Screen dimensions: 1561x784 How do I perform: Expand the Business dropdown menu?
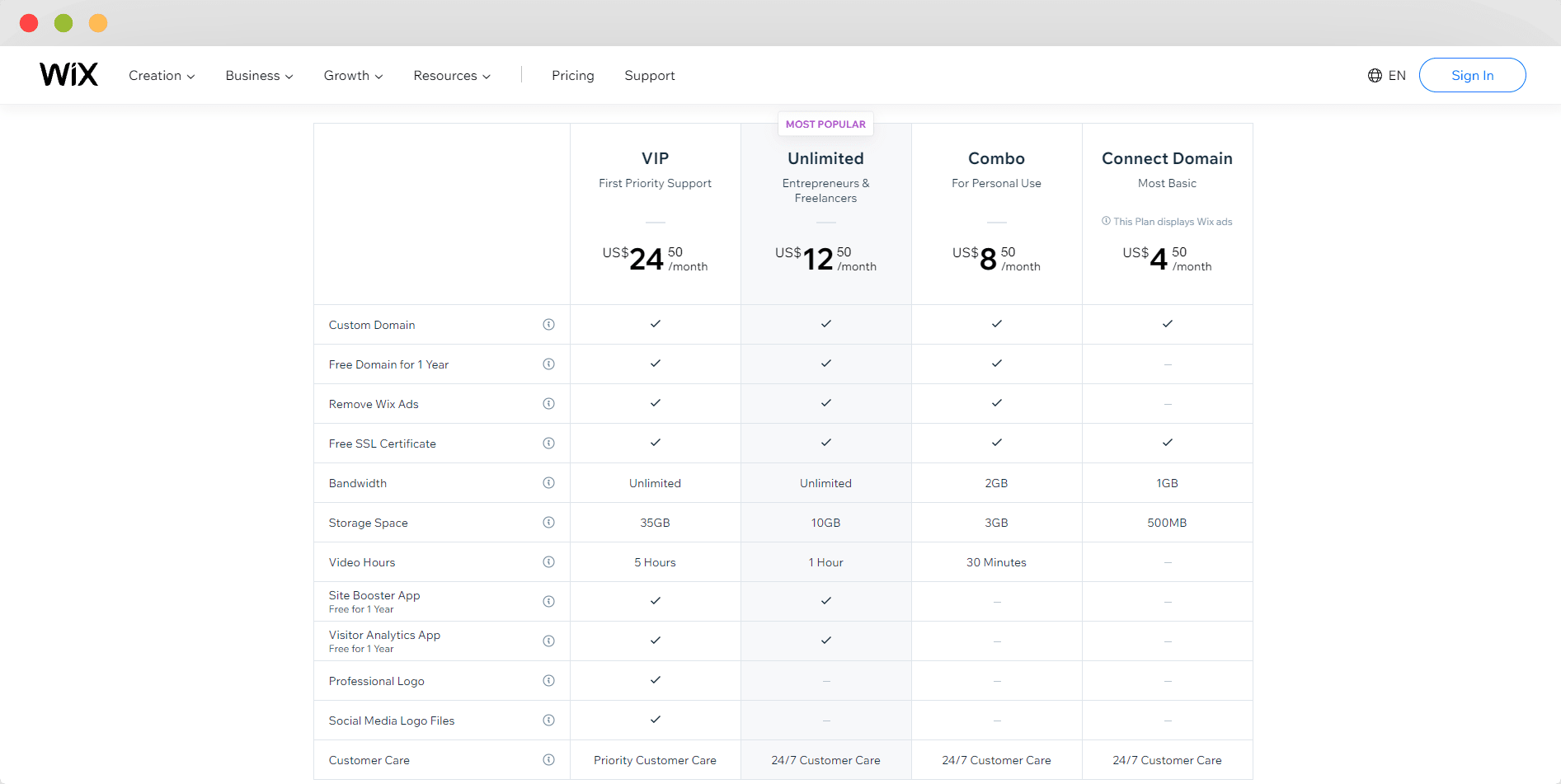[259, 76]
